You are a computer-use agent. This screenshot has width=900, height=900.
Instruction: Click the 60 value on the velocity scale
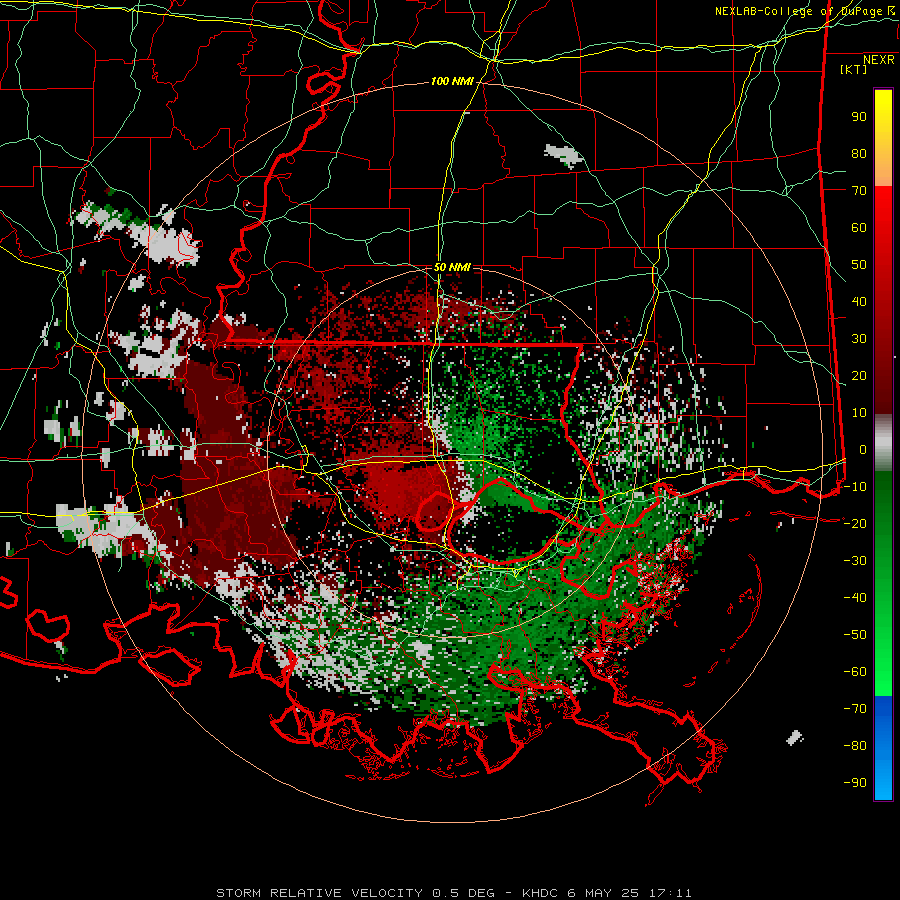click(x=859, y=227)
